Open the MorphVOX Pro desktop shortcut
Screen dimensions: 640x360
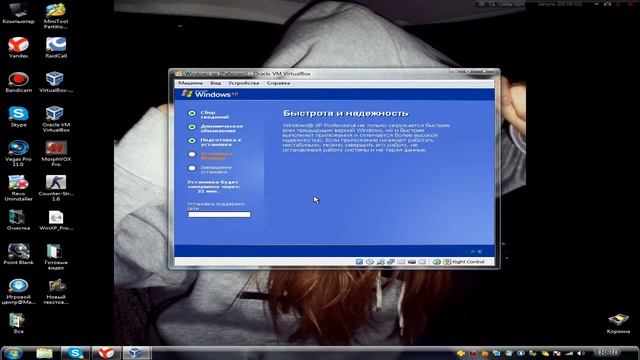pyautogui.click(x=56, y=153)
